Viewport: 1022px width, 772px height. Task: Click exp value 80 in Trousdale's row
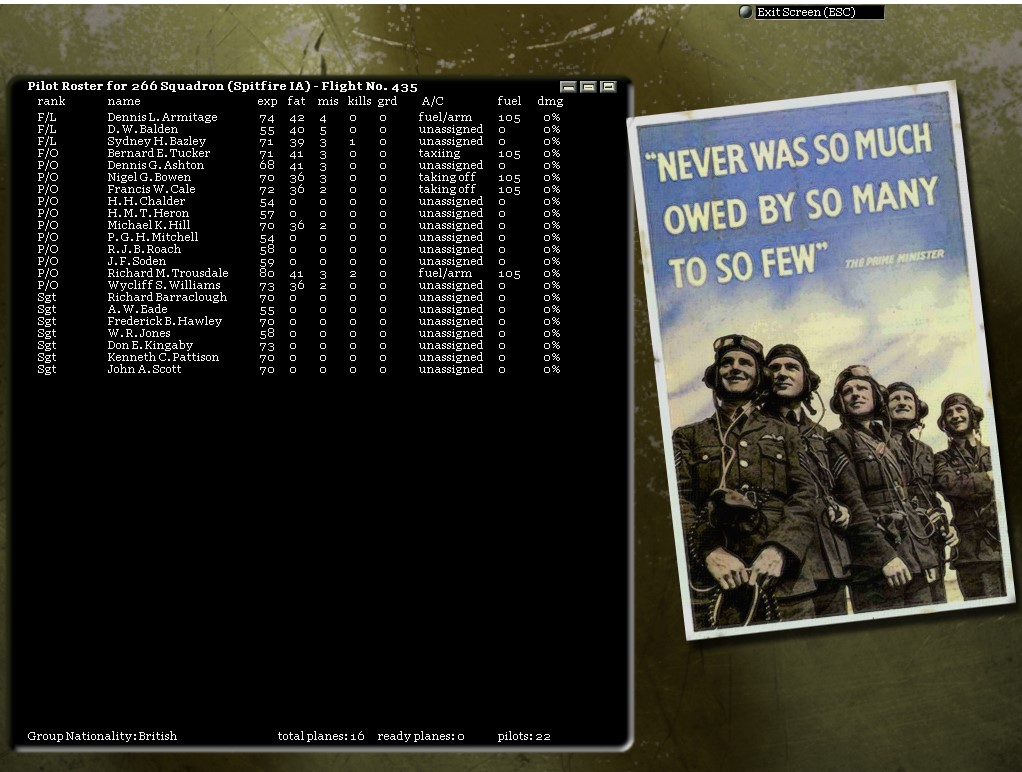(x=267, y=274)
